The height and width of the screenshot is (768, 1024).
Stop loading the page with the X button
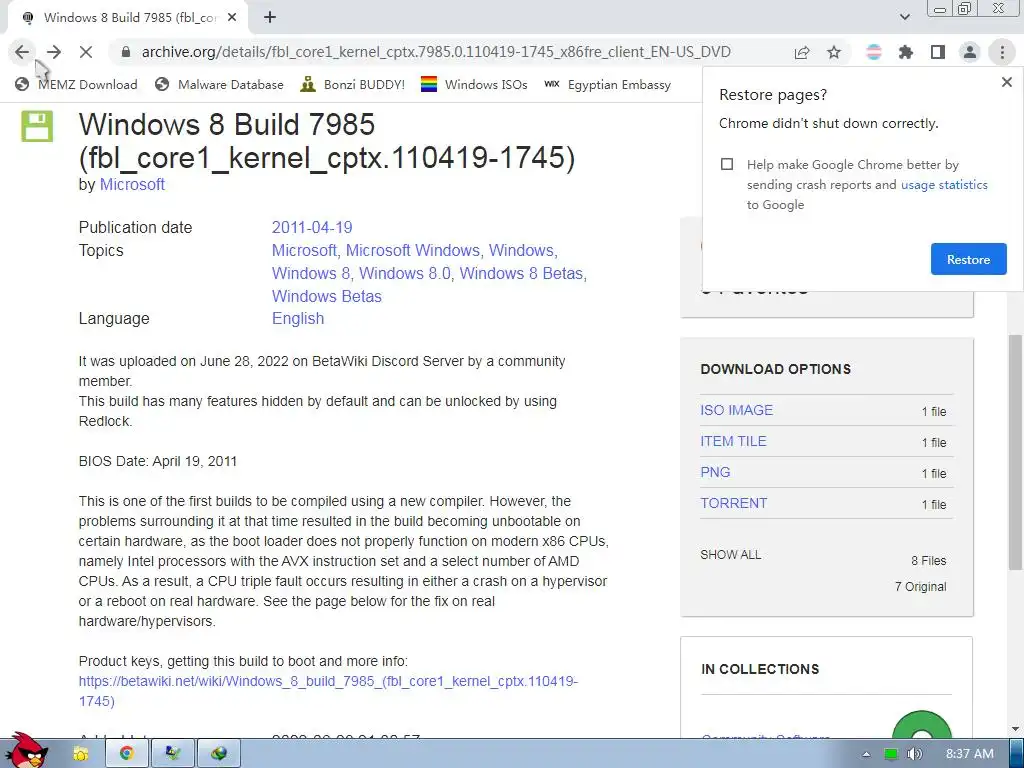point(86,52)
